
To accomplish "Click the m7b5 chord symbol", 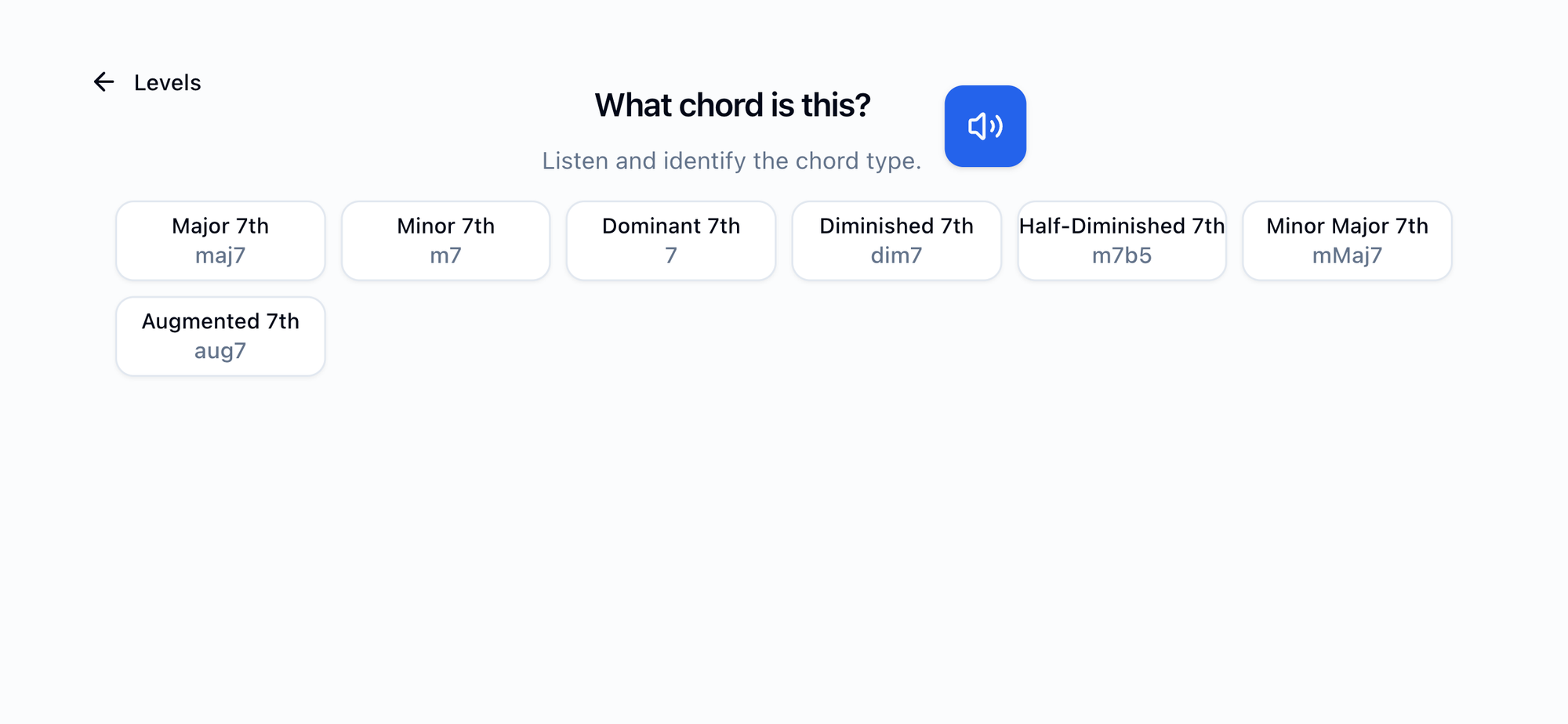I will 1121,256.
